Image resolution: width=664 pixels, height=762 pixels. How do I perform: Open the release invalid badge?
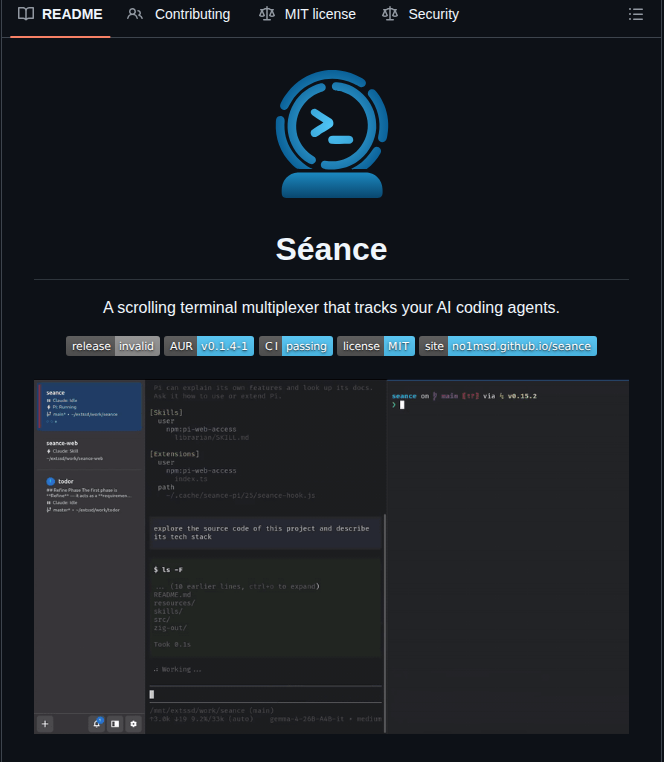point(113,346)
